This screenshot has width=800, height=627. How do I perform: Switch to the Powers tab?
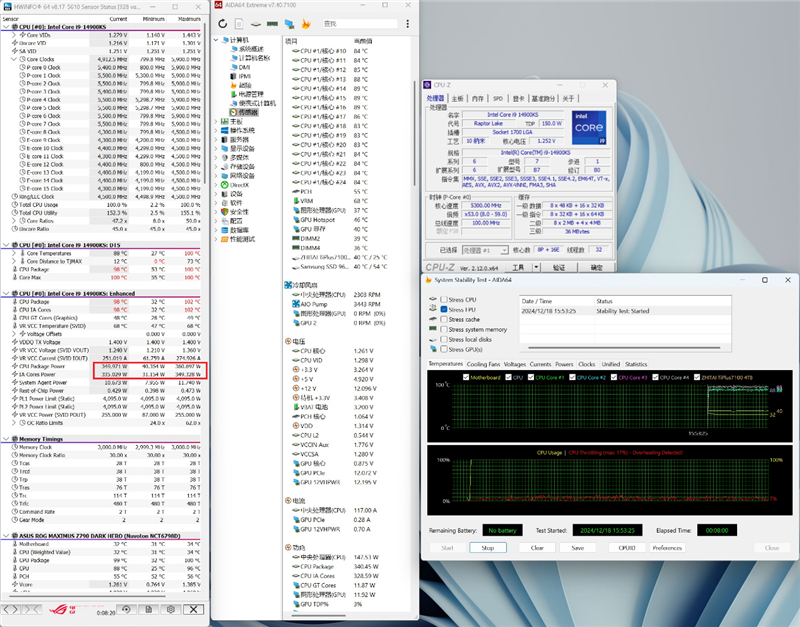(x=564, y=364)
